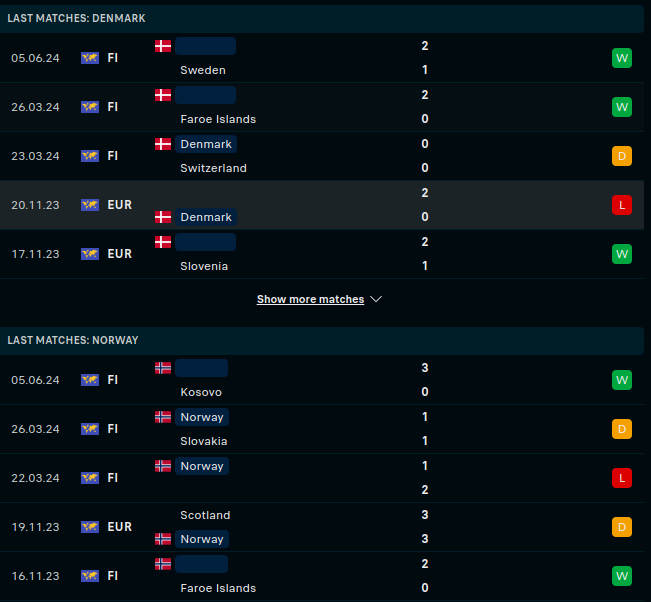Expand the list with the Show more matches chevron
The image size is (651, 602).
[376, 299]
